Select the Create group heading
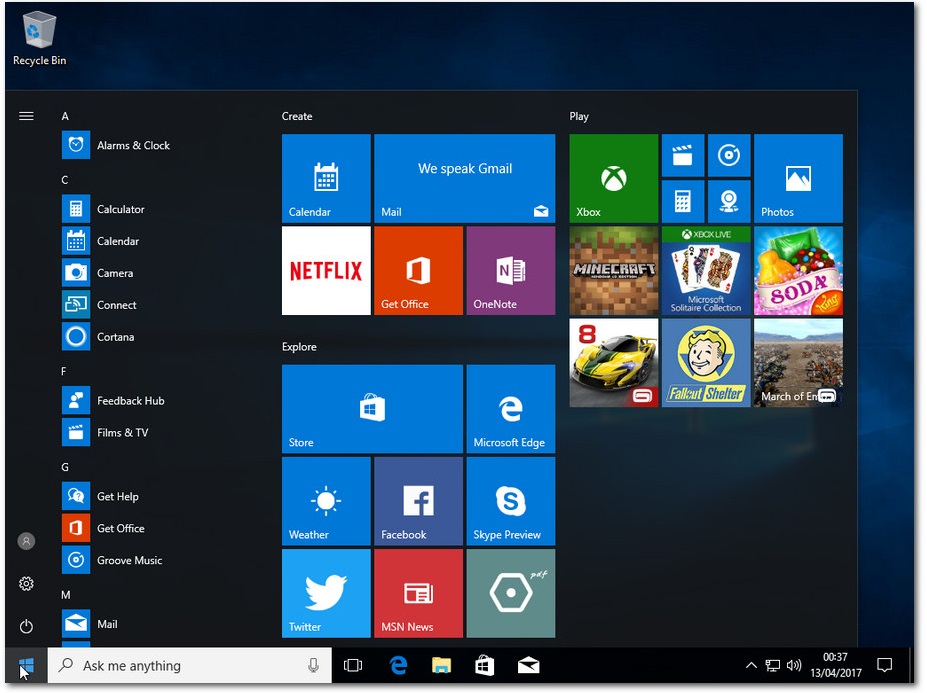The width and height of the screenshot is (927, 693). point(297,116)
